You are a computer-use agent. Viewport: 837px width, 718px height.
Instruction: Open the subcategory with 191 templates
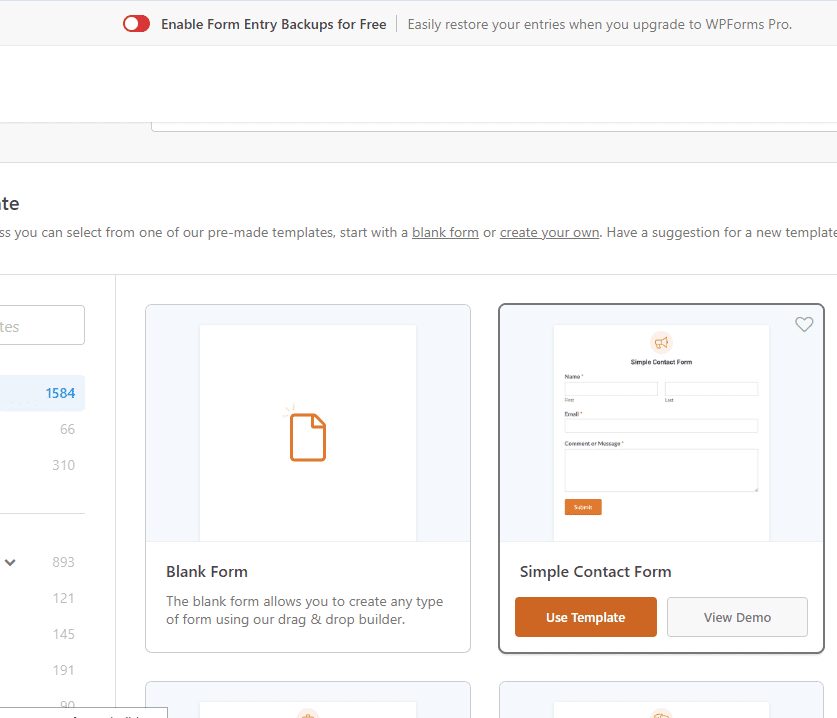tap(40, 670)
